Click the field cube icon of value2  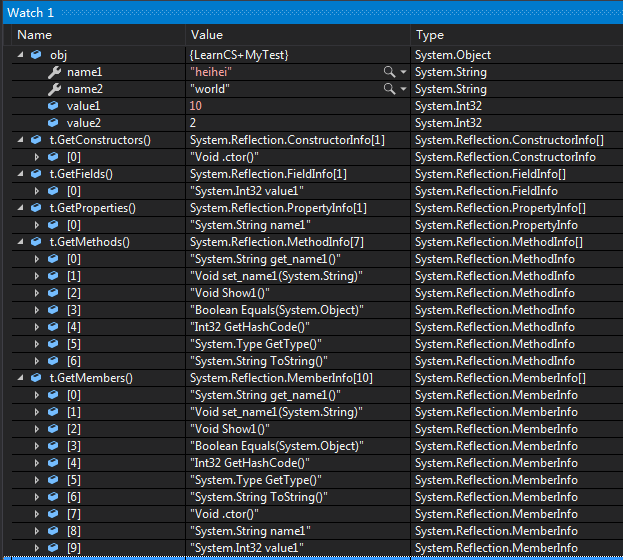[53, 122]
